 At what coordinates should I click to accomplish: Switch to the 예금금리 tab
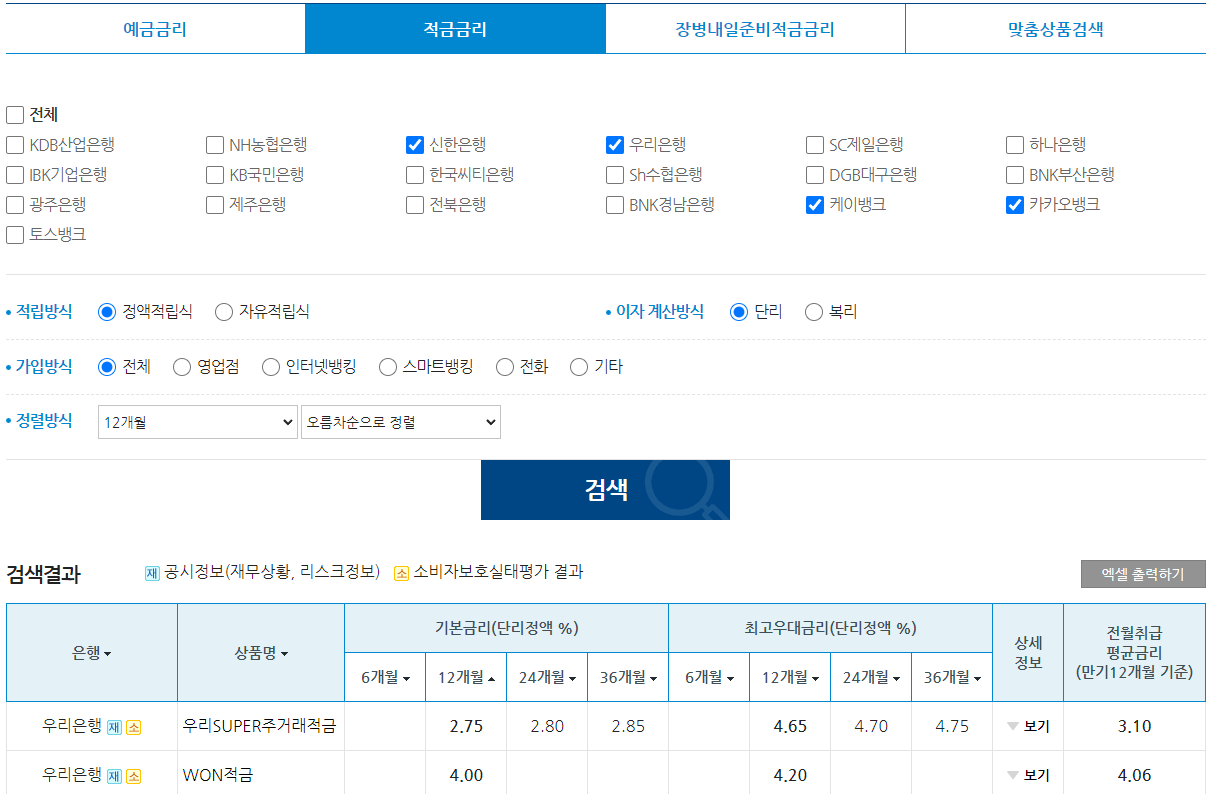click(x=153, y=29)
